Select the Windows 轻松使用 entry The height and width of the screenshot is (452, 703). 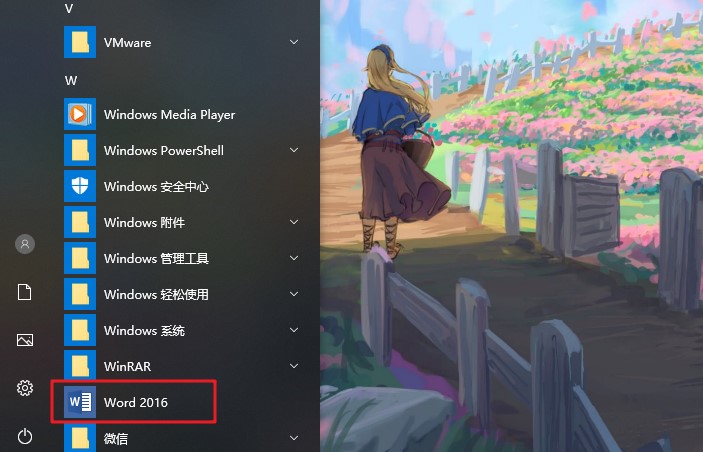[x=183, y=294]
